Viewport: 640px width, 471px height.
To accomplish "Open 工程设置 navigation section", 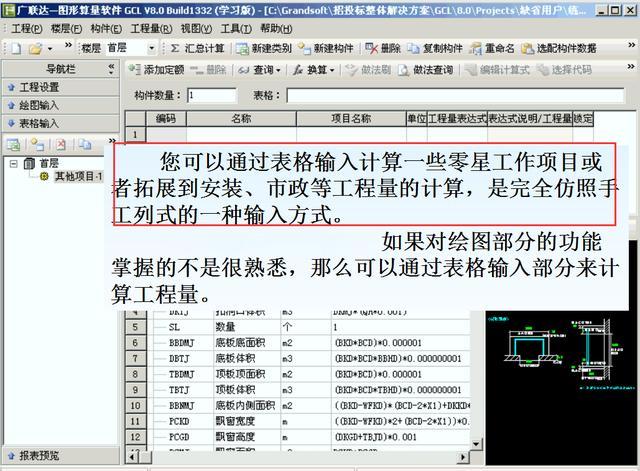I will (x=60, y=87).
